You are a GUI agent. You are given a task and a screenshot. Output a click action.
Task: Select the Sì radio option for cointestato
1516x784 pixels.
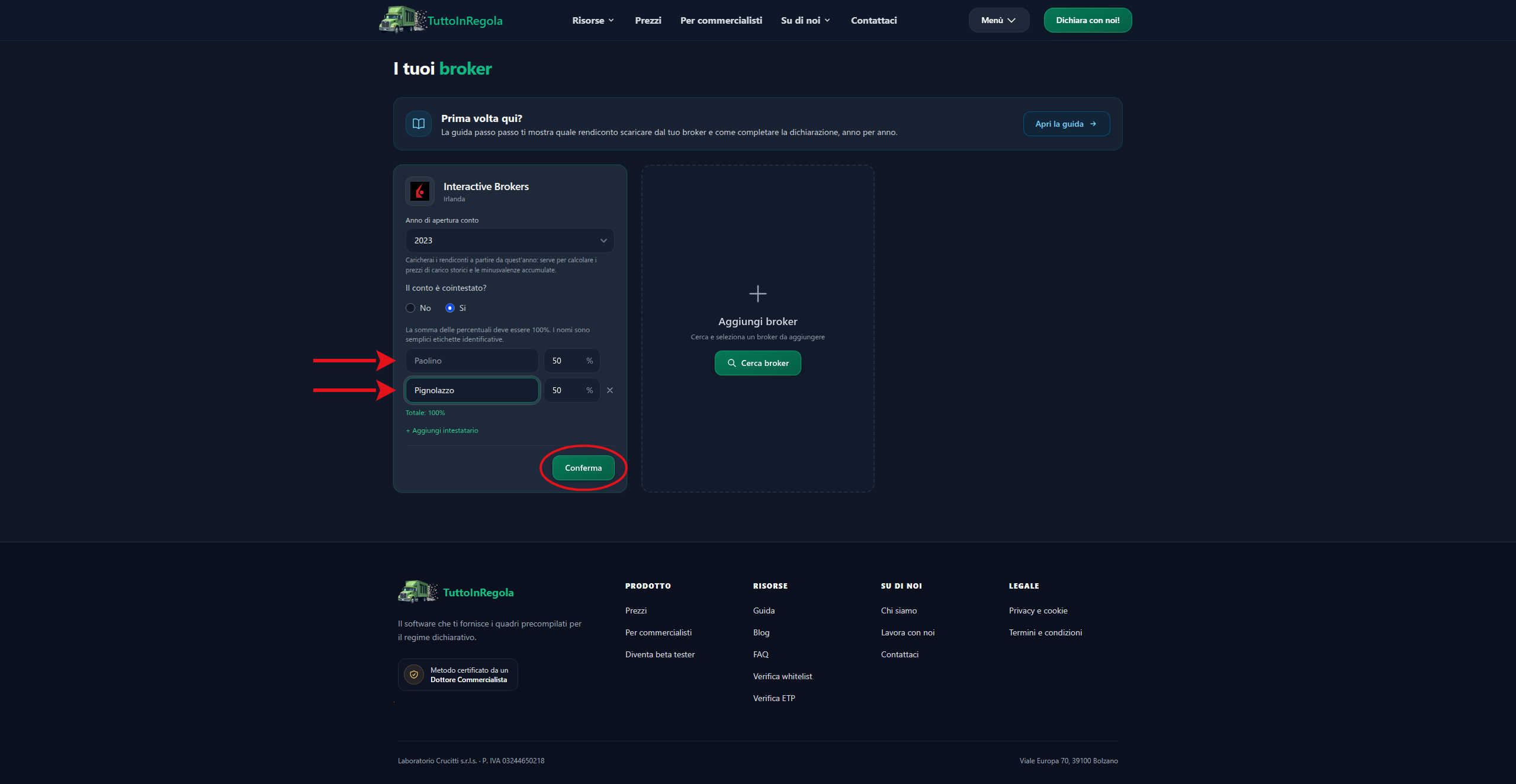(x=450, y=308)
